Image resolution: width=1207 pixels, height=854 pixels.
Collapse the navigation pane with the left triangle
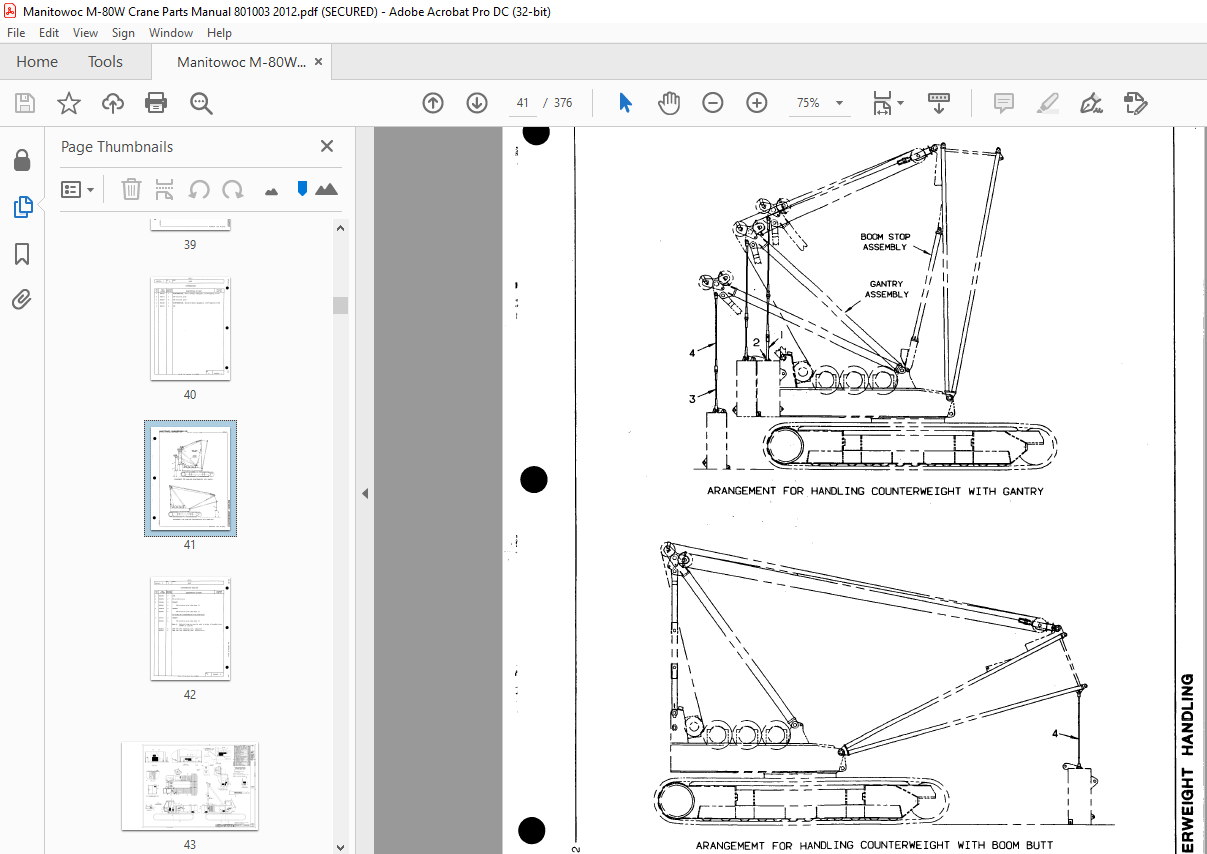(364, 493)
